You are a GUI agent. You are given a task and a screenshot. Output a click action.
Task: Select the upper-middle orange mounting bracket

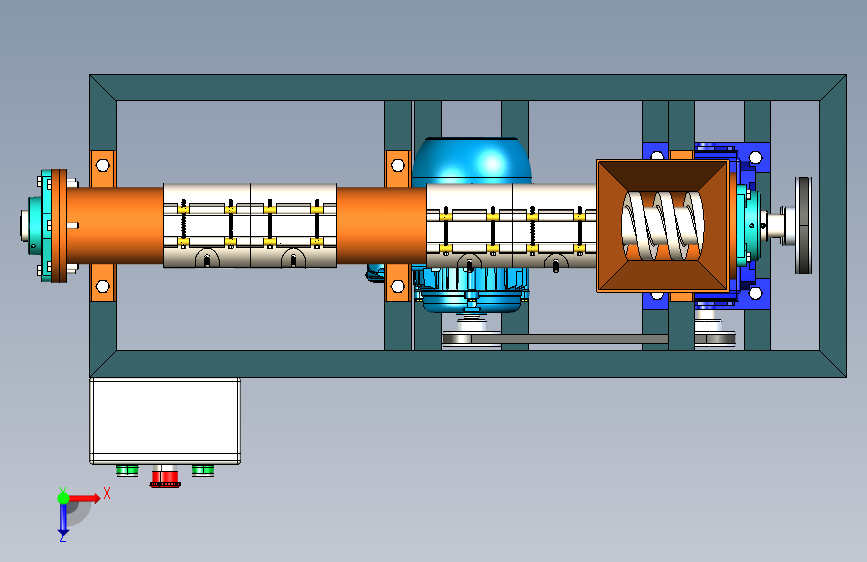click(x=398, y=169)
